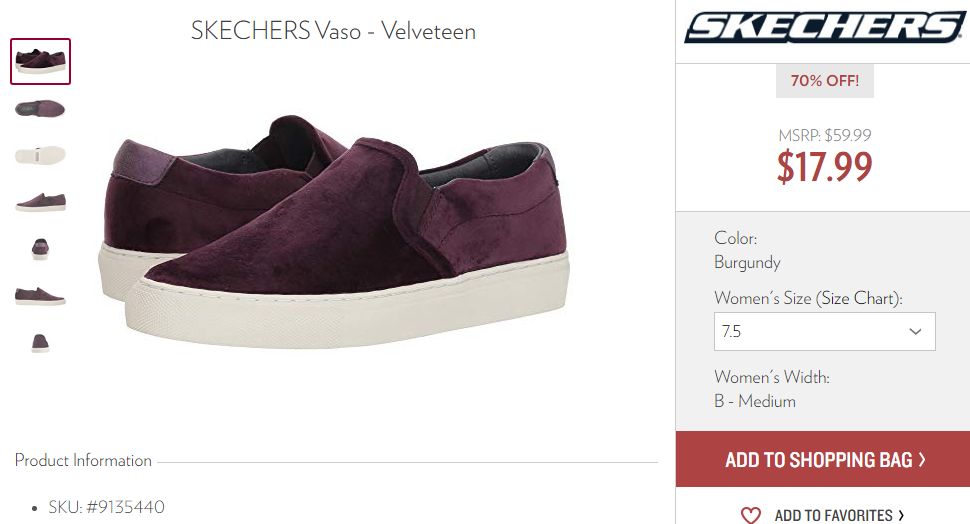Select the top-view shoe thumbnail

tap(40, 109)
